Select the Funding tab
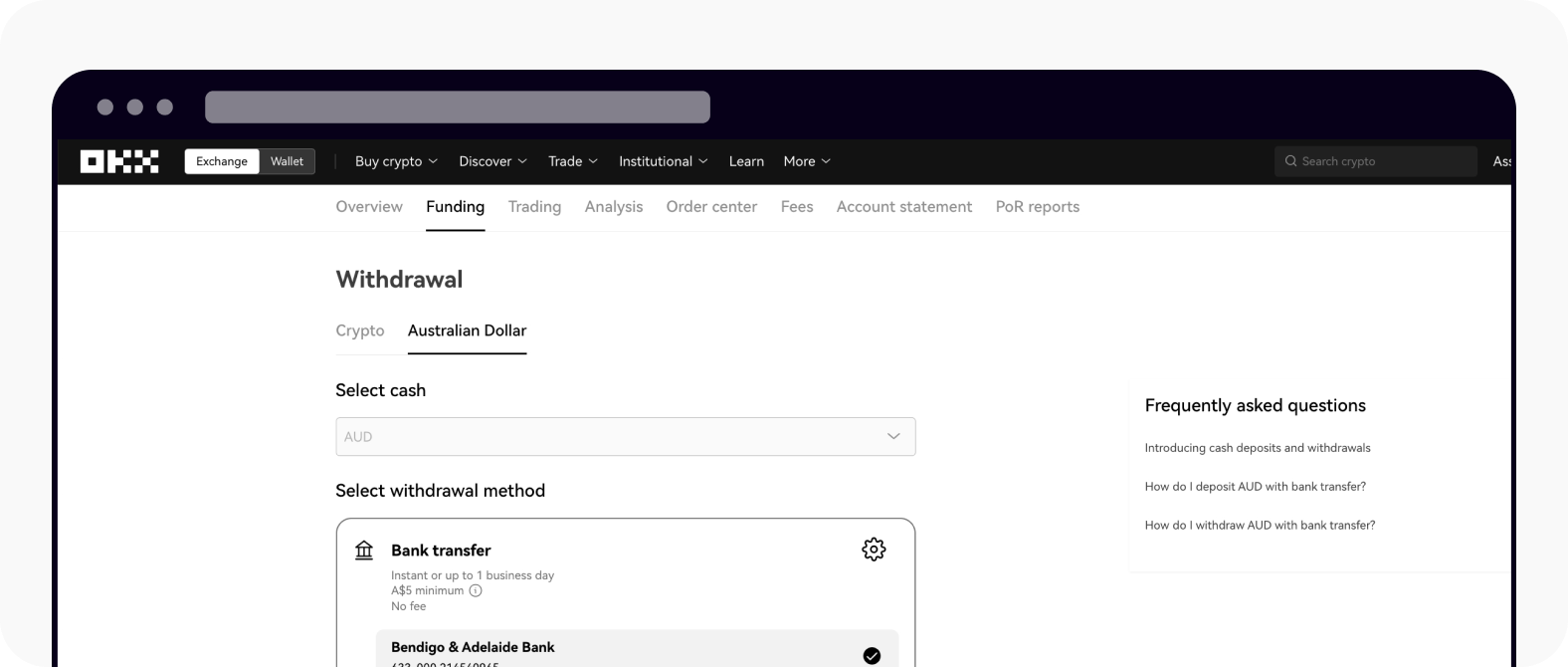 pyautogui.click(x=455, y=207)
